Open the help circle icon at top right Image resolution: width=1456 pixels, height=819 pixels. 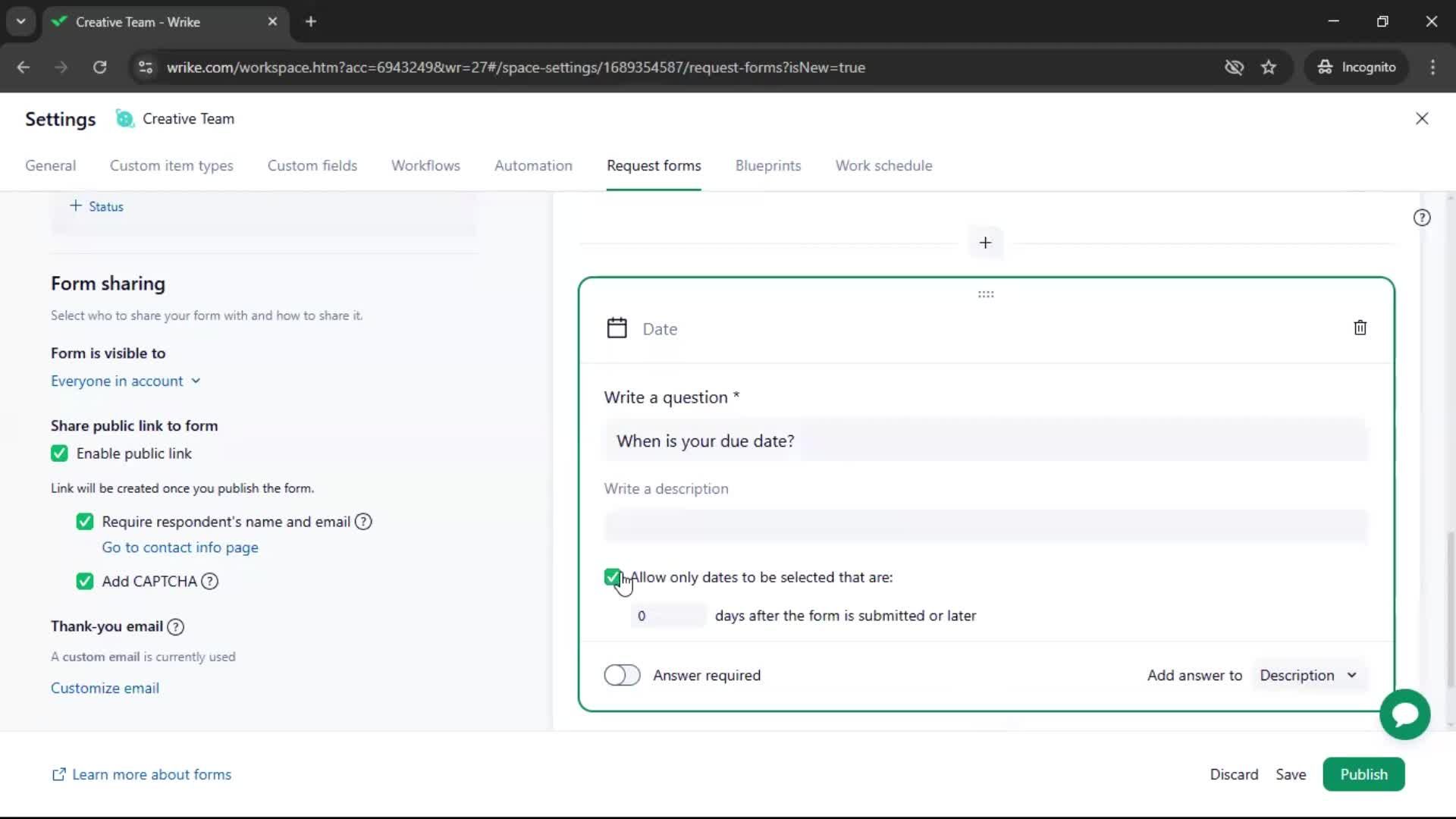pos(1421,218)
